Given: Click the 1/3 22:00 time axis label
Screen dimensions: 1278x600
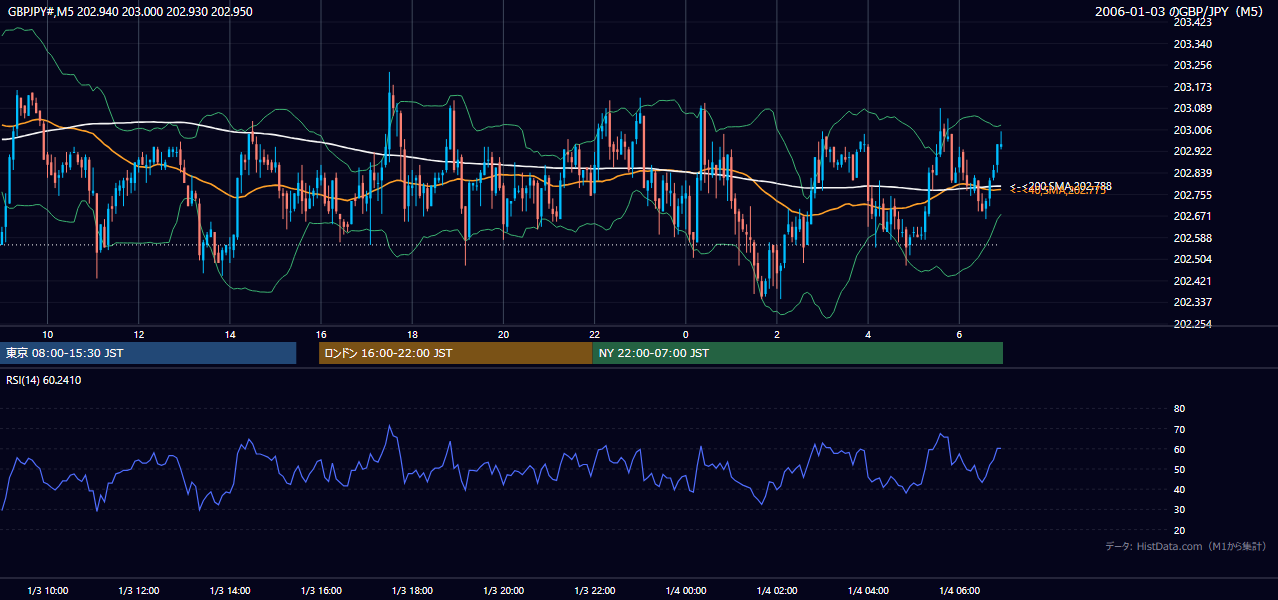Looking at the screenshot, I should pyautogui.click(x=594, y=591).
